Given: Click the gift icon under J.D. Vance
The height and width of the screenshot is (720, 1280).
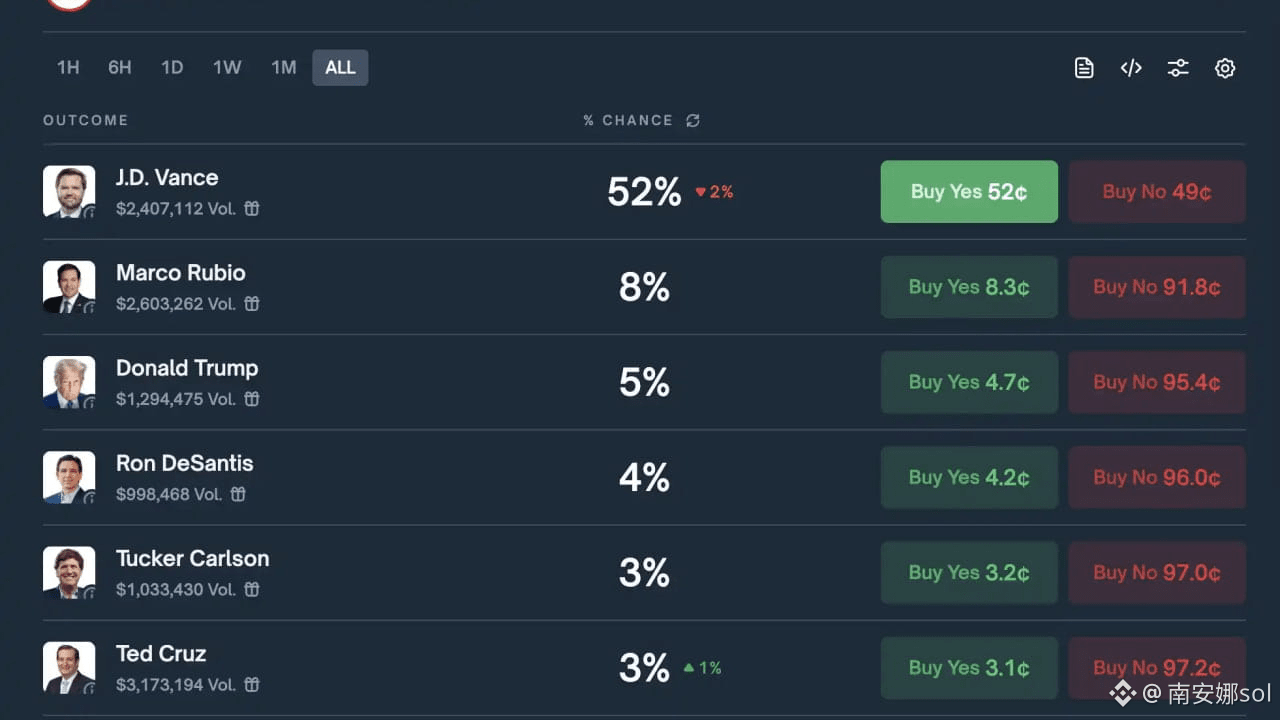Looking at the screenshot, I should pos(252,209).
